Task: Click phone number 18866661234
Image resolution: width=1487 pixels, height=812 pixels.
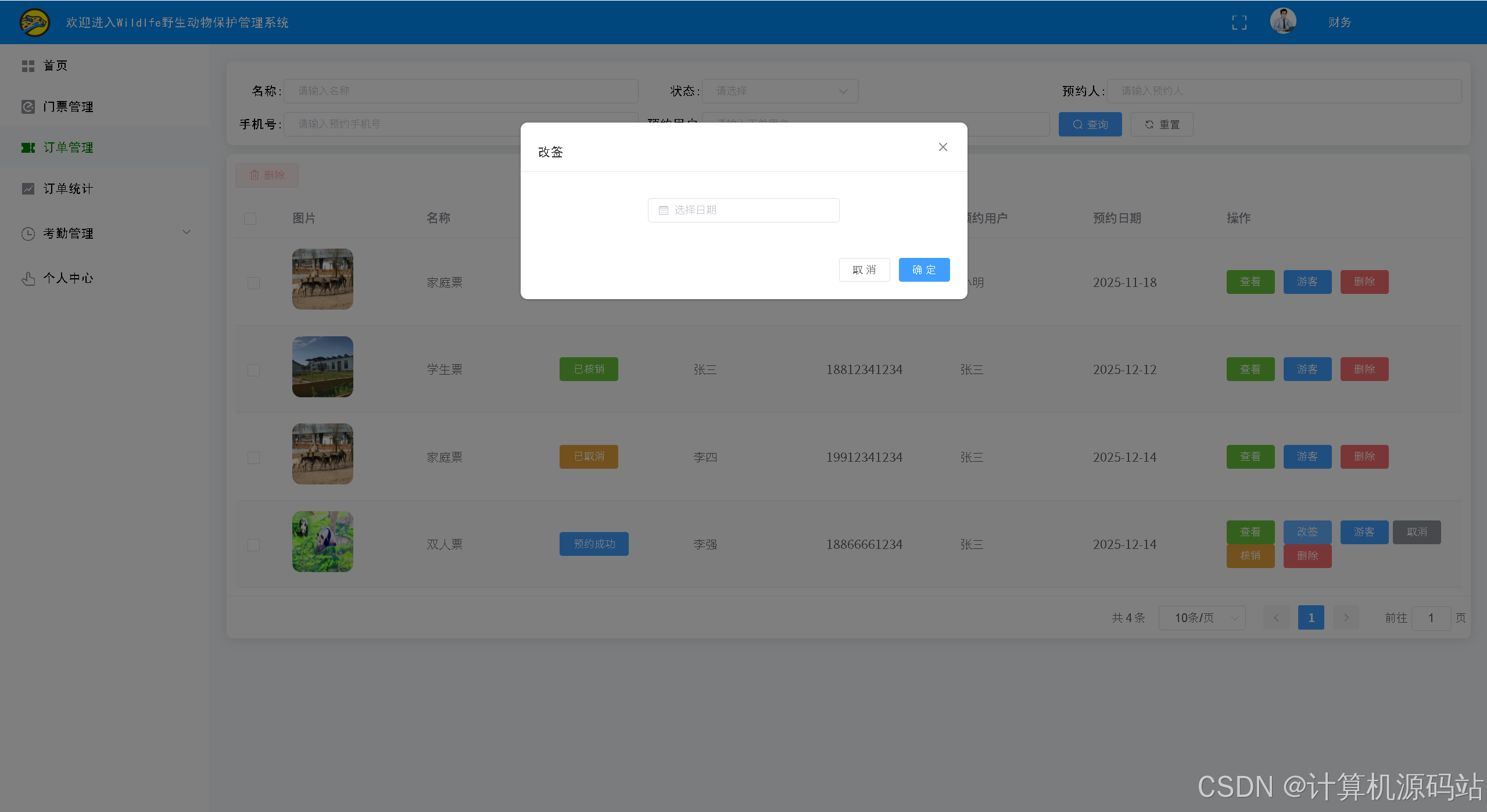Action: (864, 544)
